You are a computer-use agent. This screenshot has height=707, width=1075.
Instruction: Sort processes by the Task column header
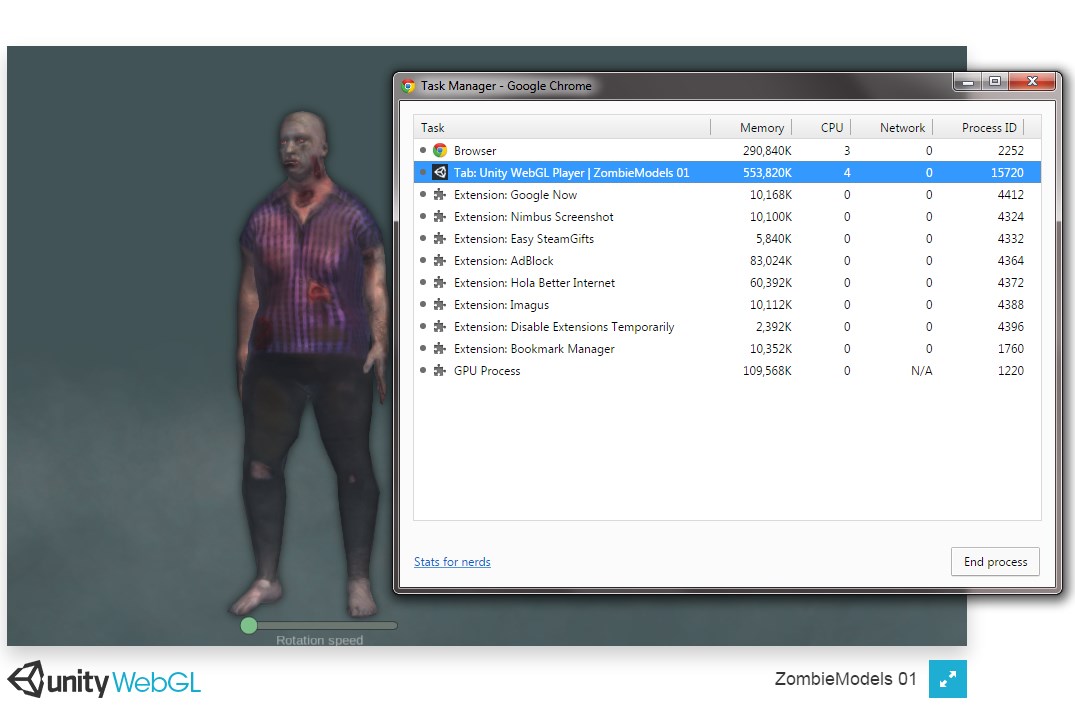(561, 128)
